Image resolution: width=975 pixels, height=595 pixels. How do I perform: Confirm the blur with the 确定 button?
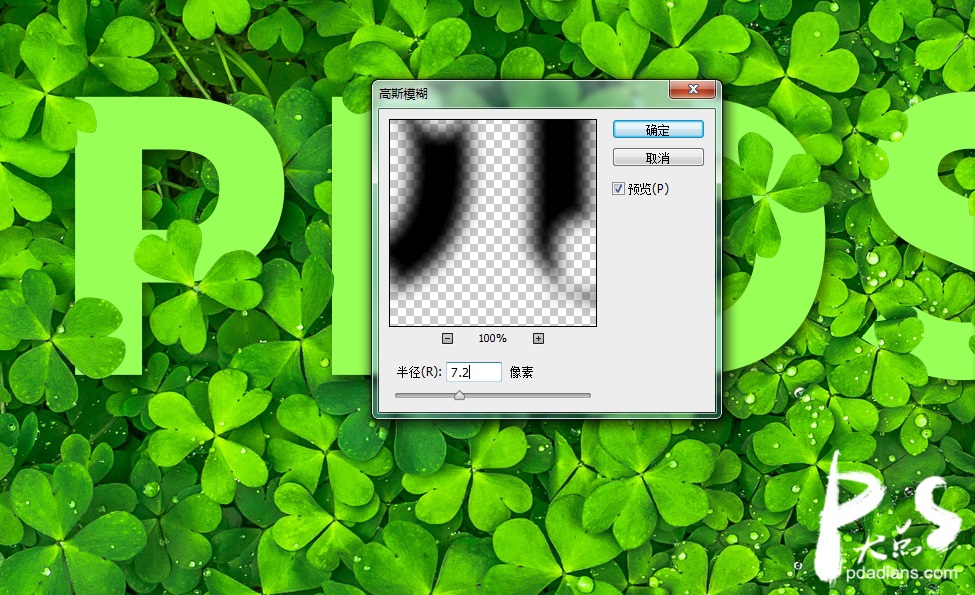click(x=658, y=129)
